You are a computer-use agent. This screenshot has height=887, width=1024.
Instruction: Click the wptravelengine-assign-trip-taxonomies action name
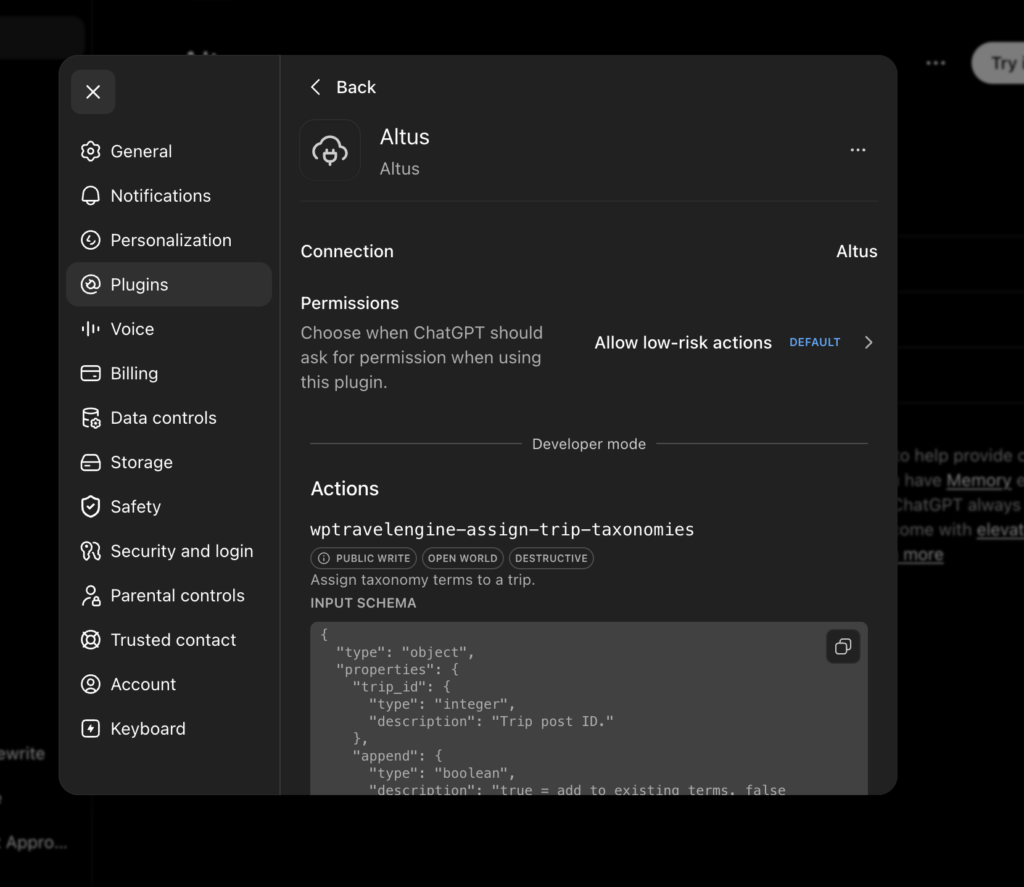click(x=502, y=529)
